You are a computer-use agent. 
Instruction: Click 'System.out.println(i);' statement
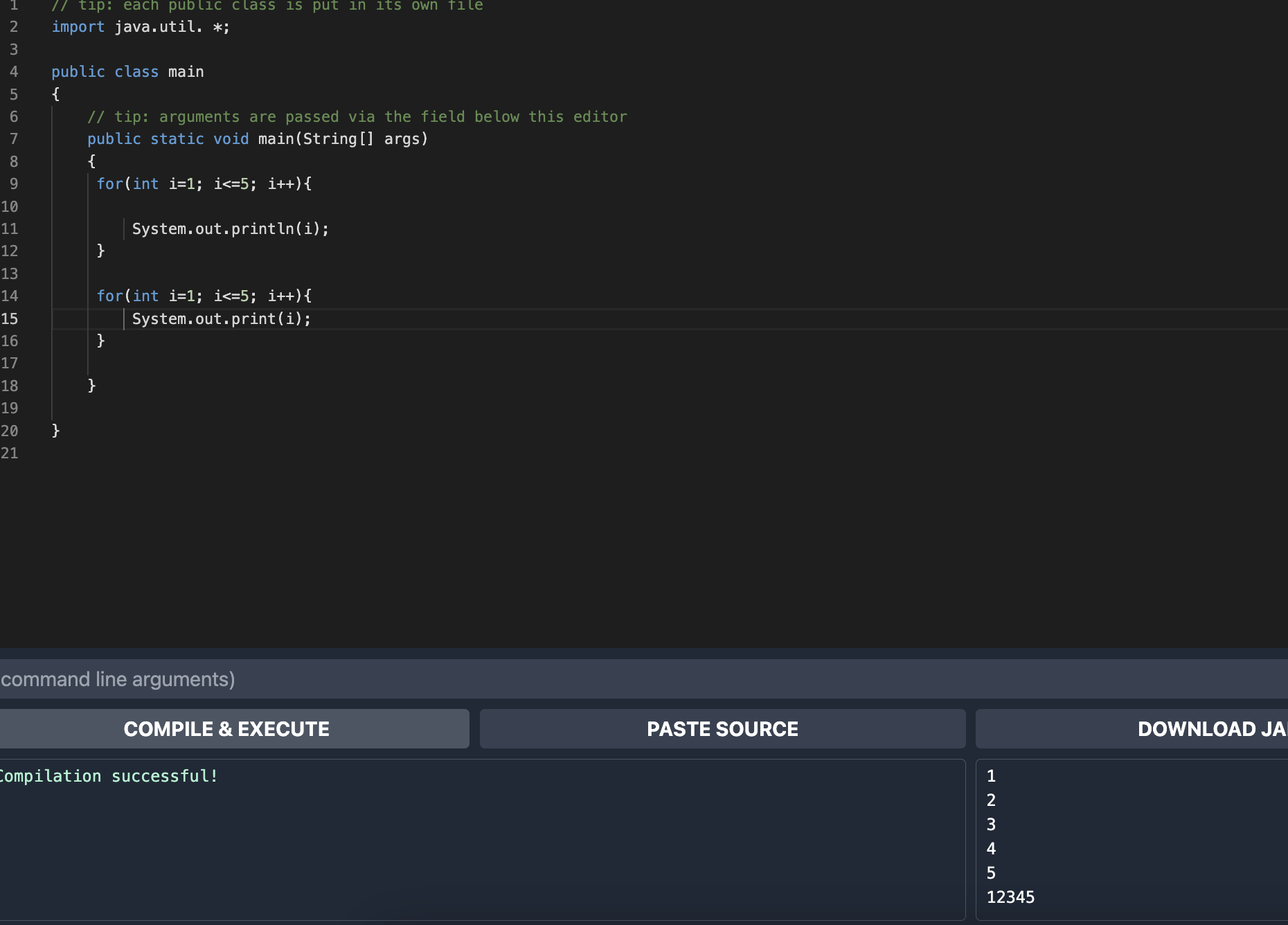(231, 229)
